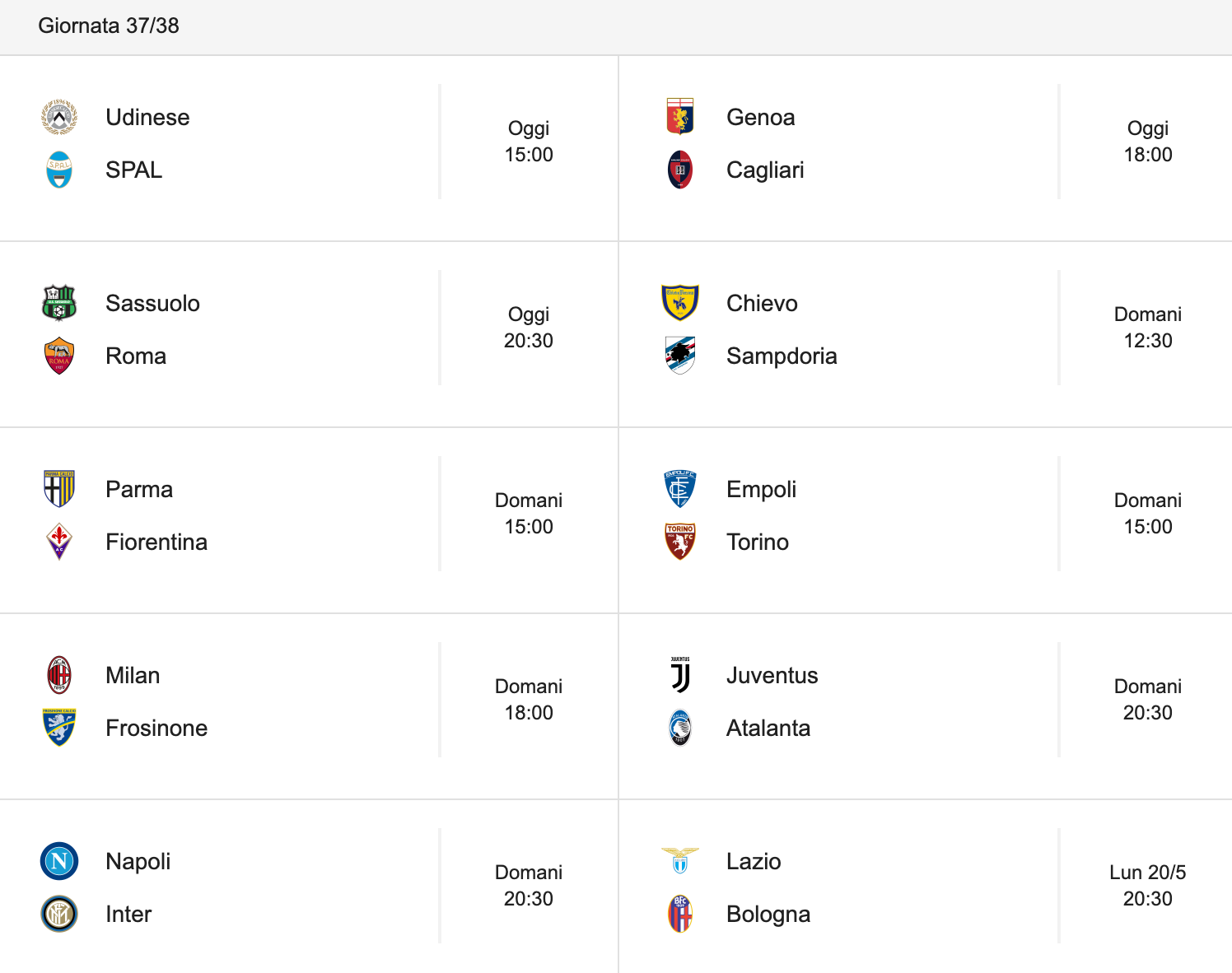Select the Napoli N badge

(x=59, y=861)
